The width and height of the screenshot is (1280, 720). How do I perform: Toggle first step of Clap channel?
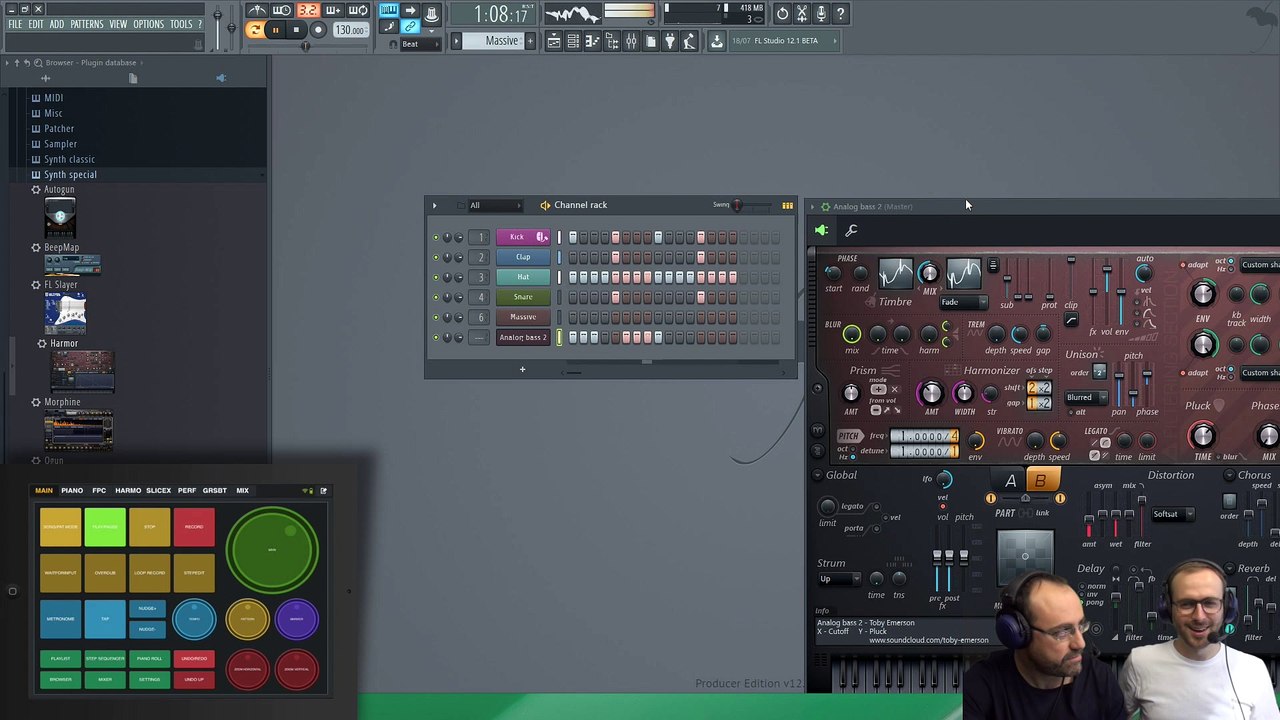(x=573, y=257)
